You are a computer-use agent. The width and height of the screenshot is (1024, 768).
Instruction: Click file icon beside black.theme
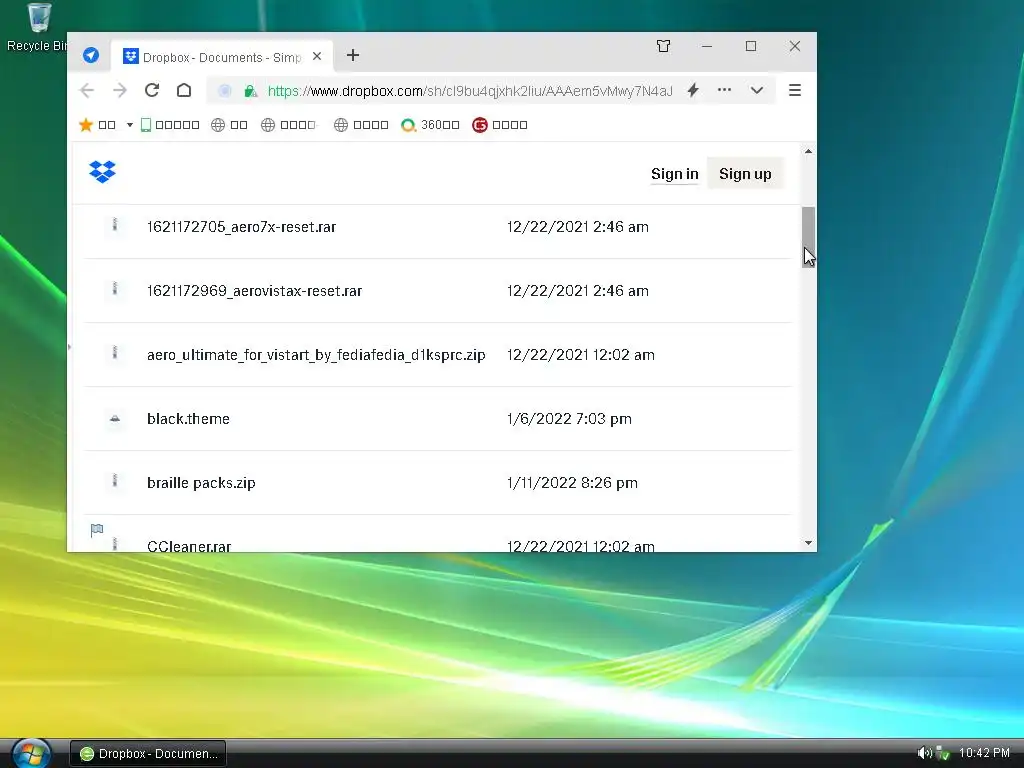tap(115, 418)
